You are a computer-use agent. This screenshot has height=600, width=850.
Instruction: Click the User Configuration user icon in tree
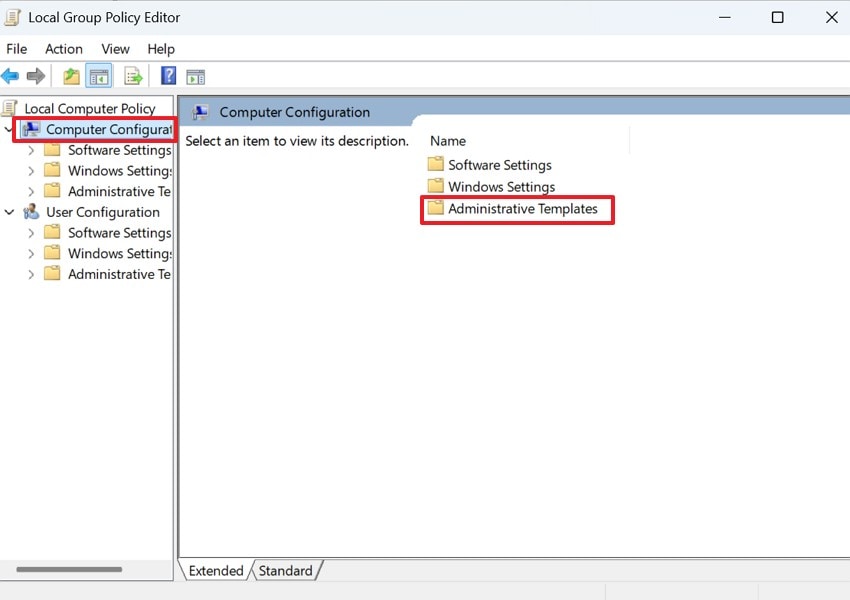tap(31, 212)
